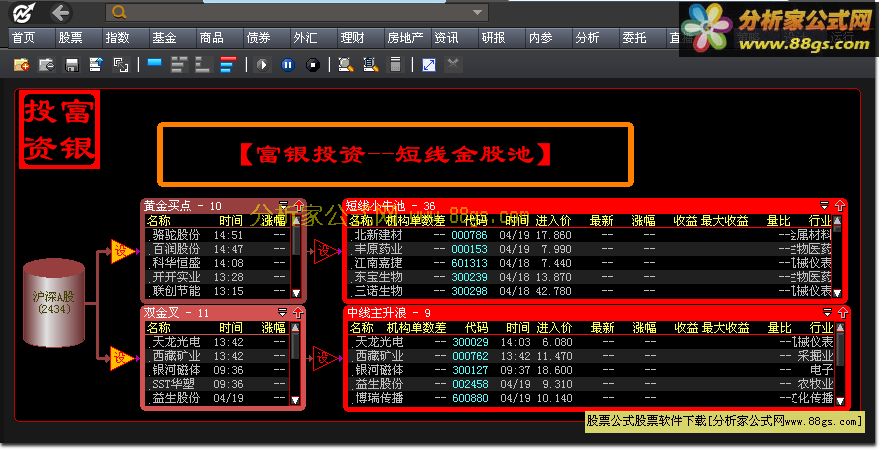This screenshot has height=450, width=881.
Task: Click the play button in toolbar
Action: (262, 65)
